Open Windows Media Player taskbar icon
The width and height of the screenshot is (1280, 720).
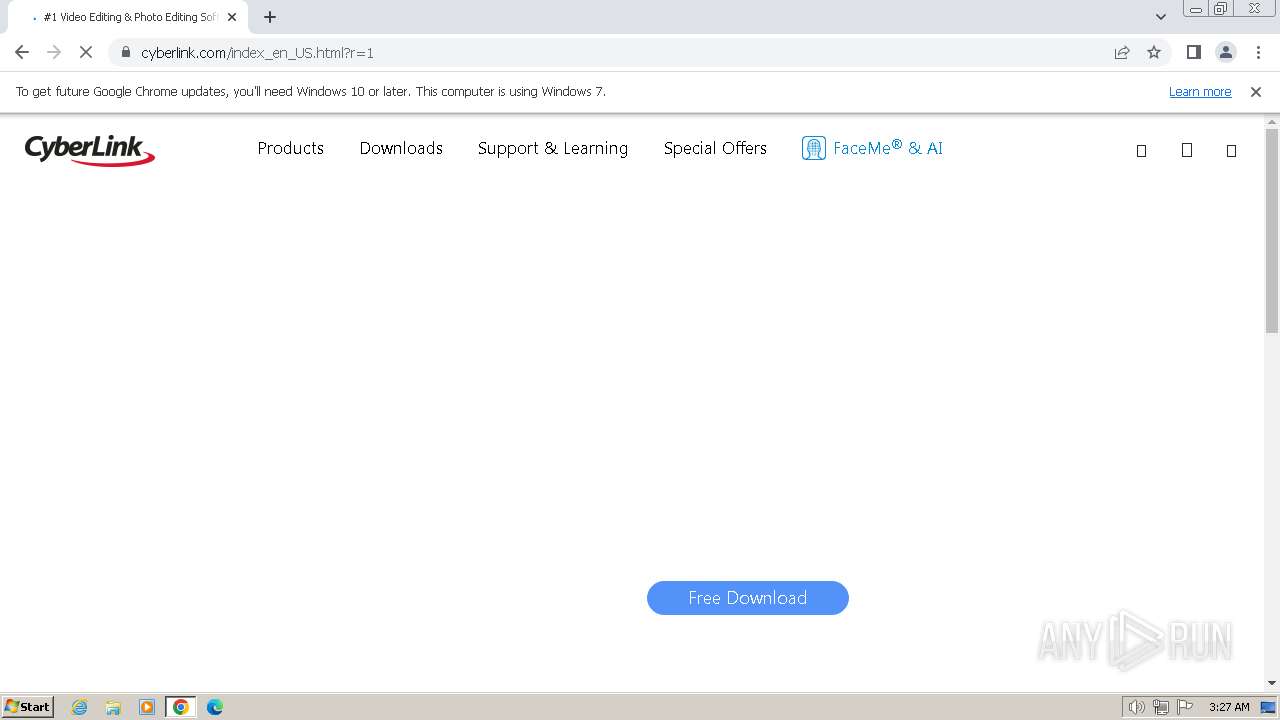click(x=147, y=707)
